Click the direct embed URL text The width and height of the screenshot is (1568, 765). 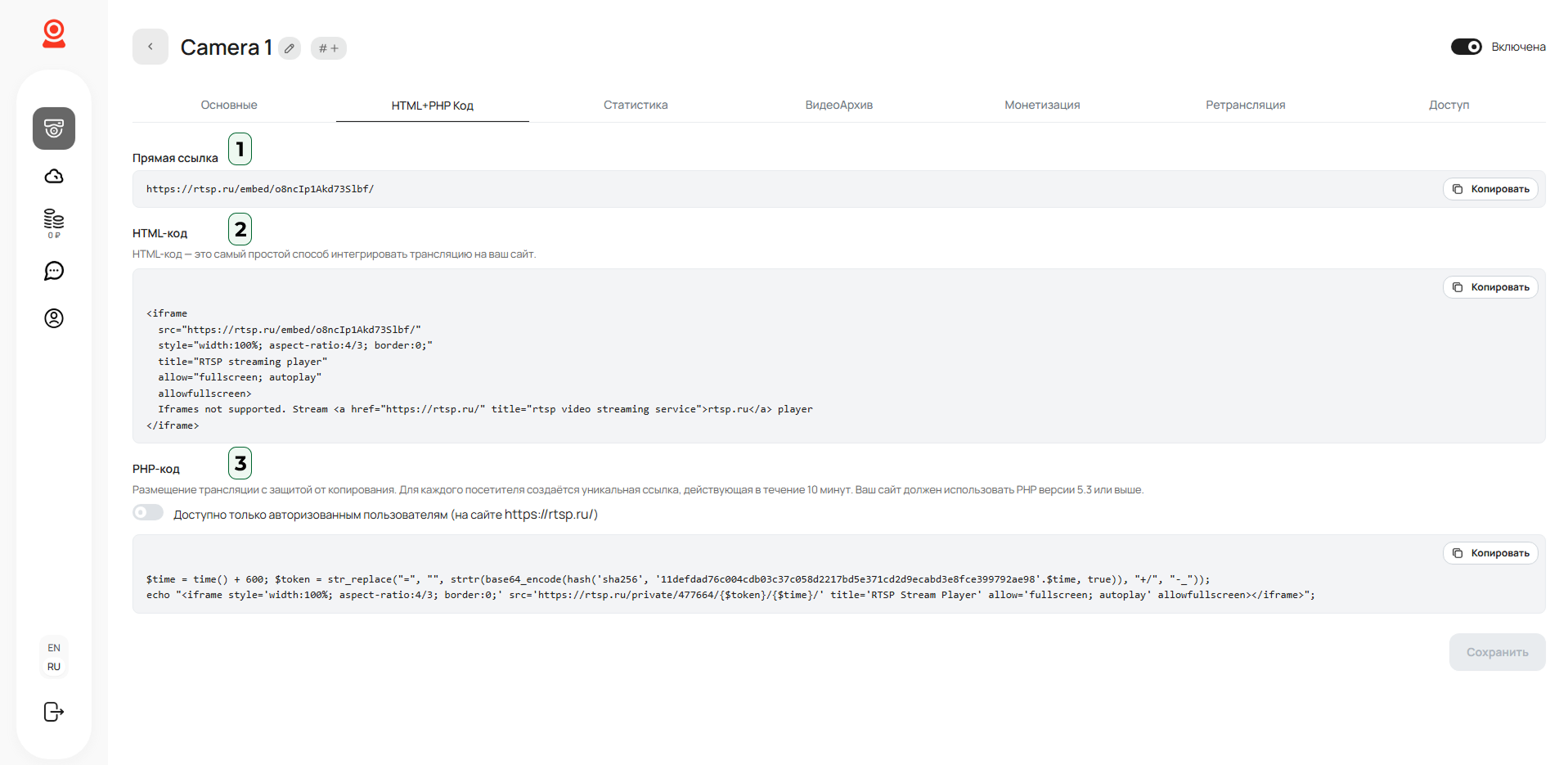[x=260, y=189]
